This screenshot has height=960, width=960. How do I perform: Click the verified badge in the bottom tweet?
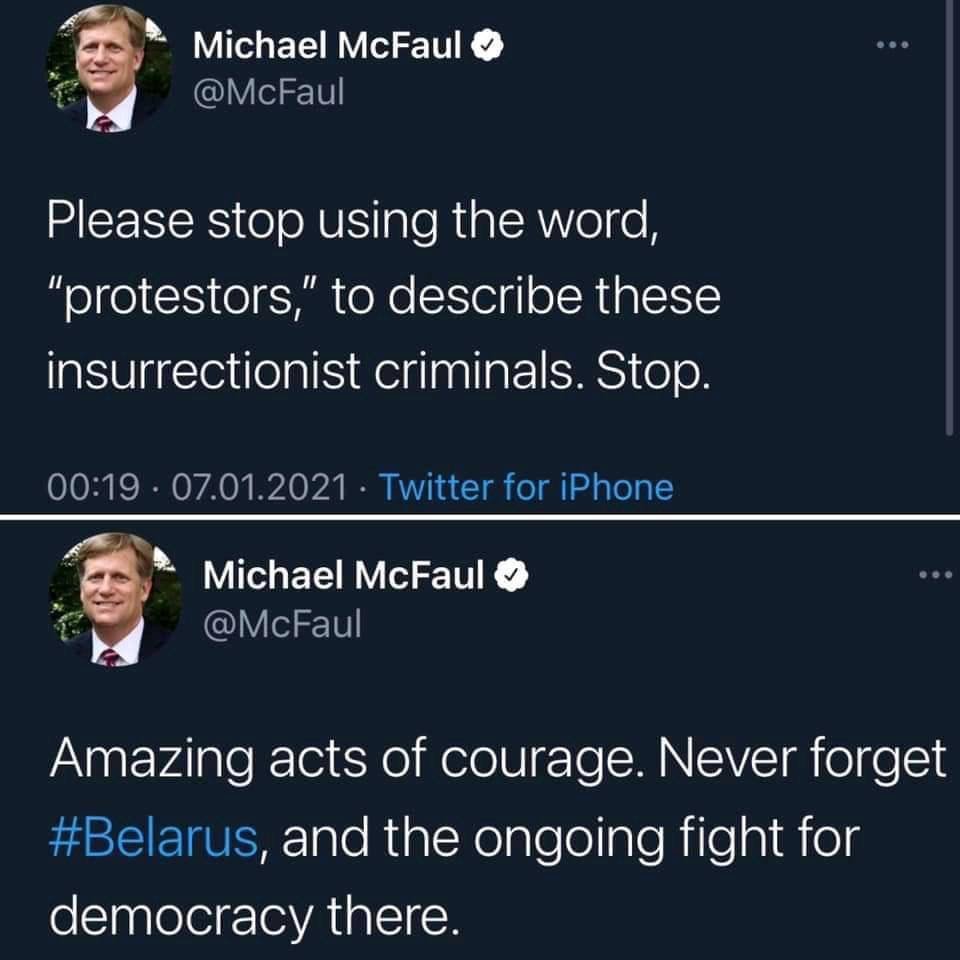[x=513, y=575]
